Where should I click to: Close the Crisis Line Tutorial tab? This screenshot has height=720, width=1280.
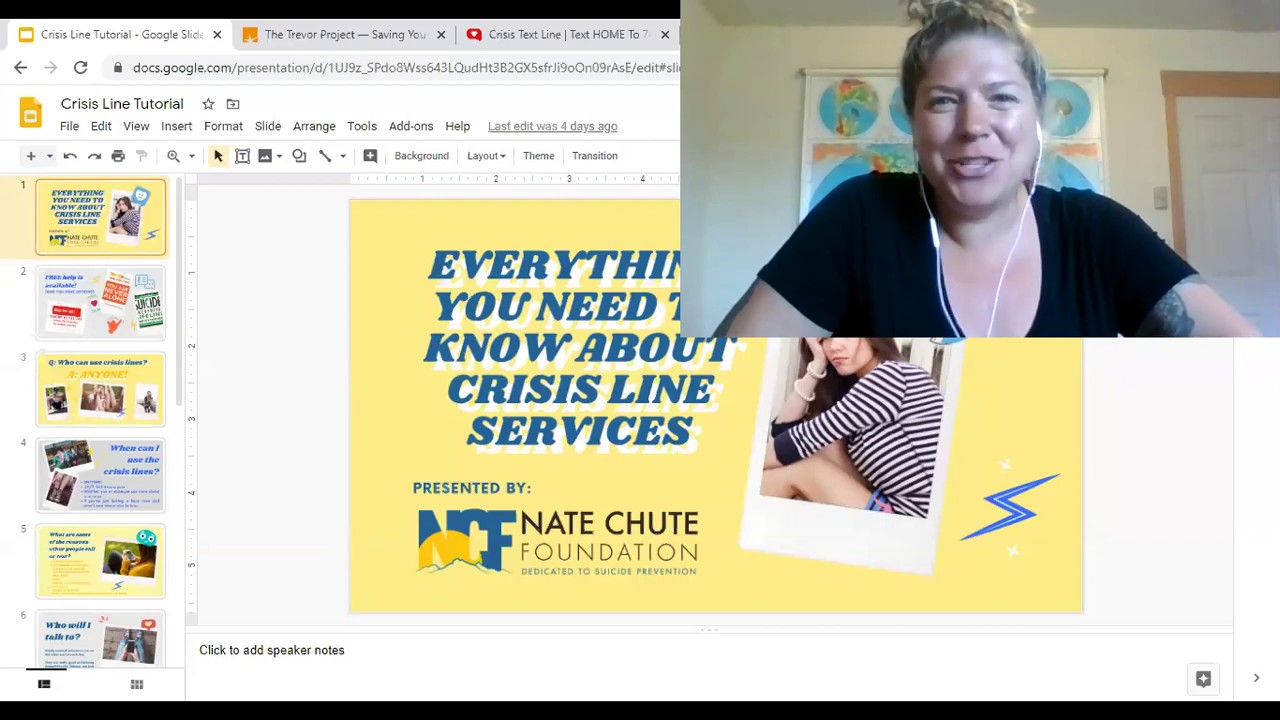217,35
